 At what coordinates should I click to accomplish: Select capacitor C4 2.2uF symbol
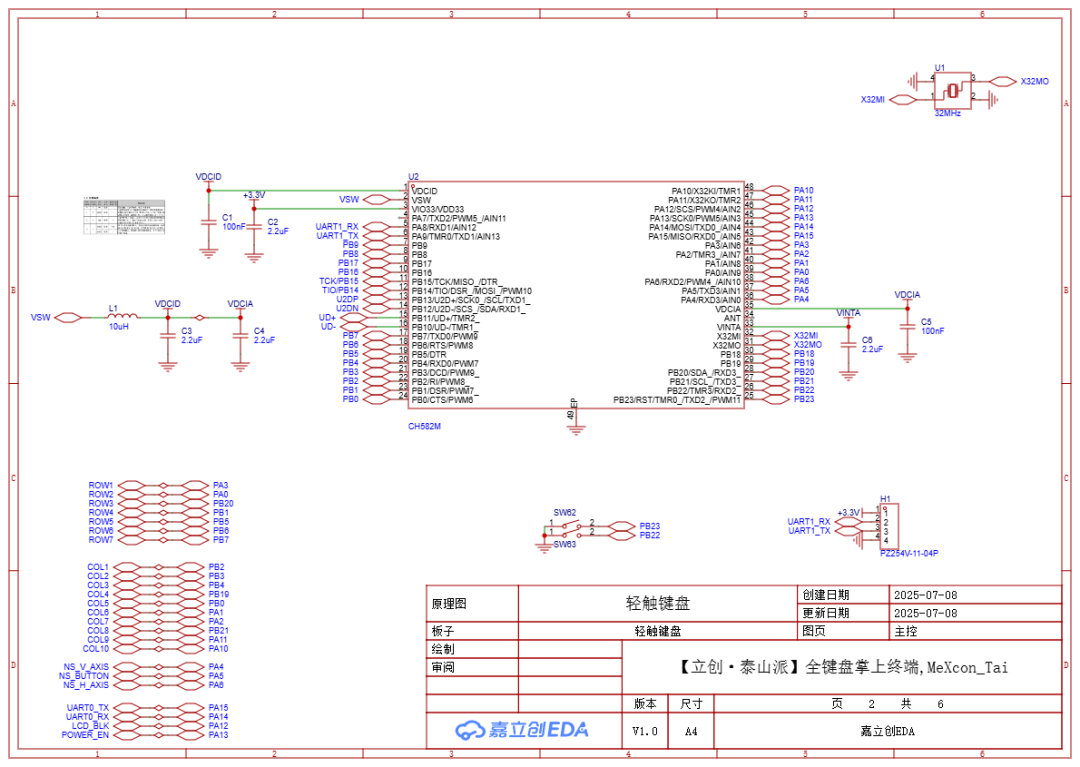click(x=239, y=335)
